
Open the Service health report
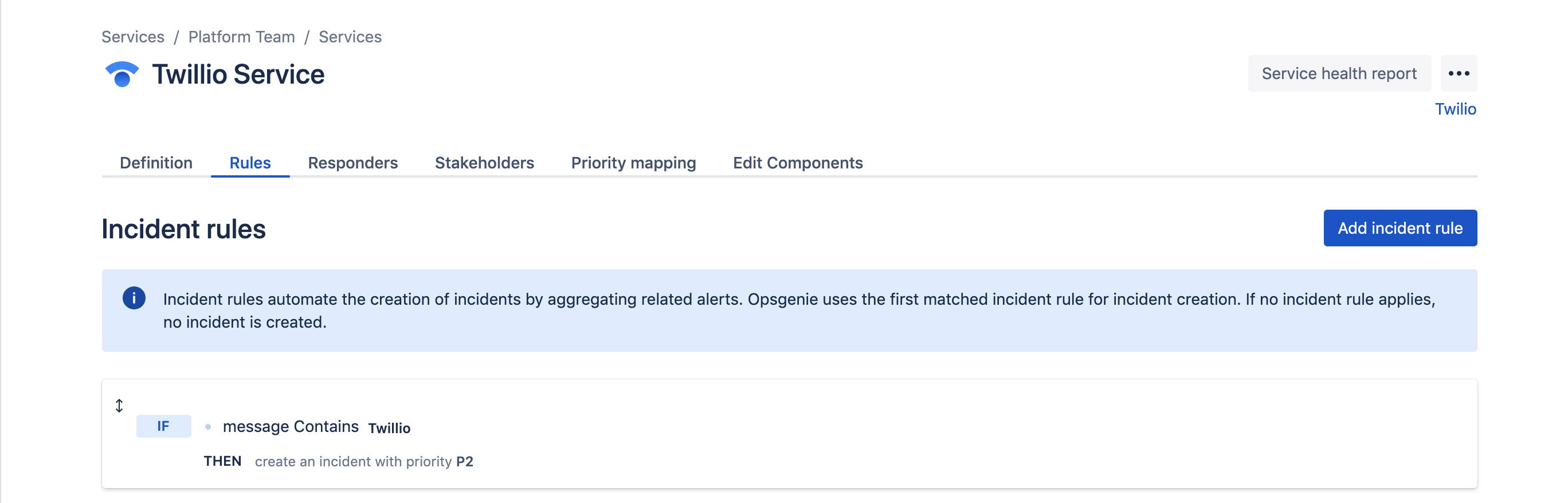[x=1339, y=73]
